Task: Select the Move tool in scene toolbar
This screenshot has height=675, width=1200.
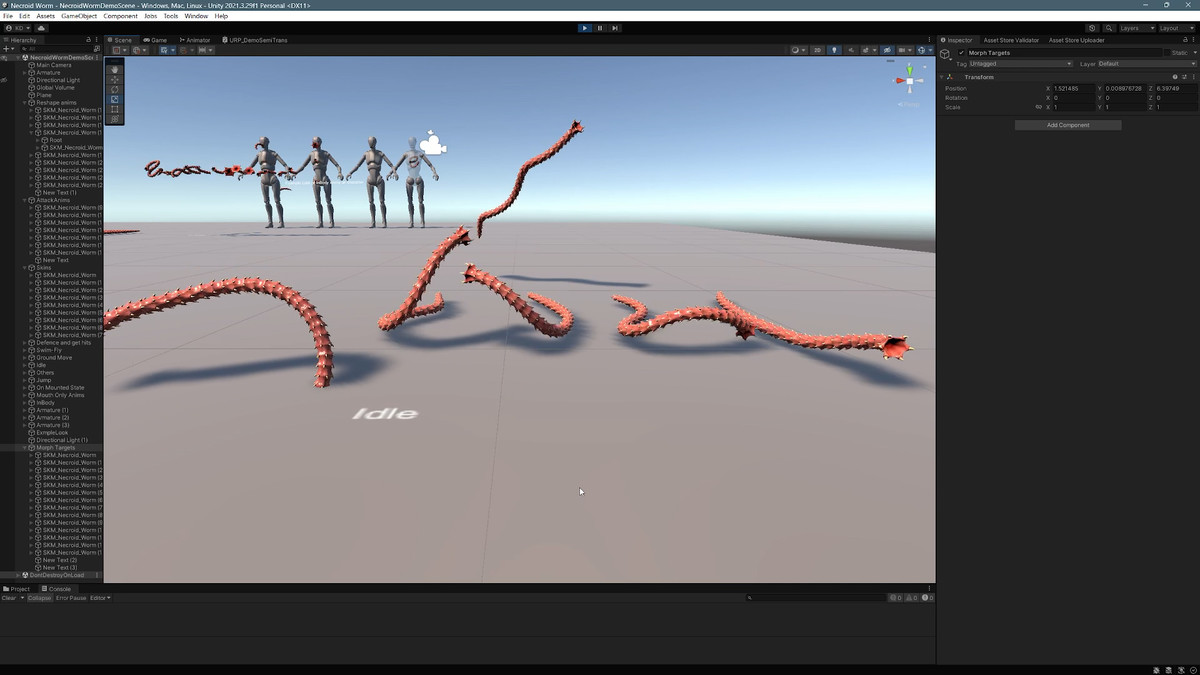Action: (x=115, y=79)
